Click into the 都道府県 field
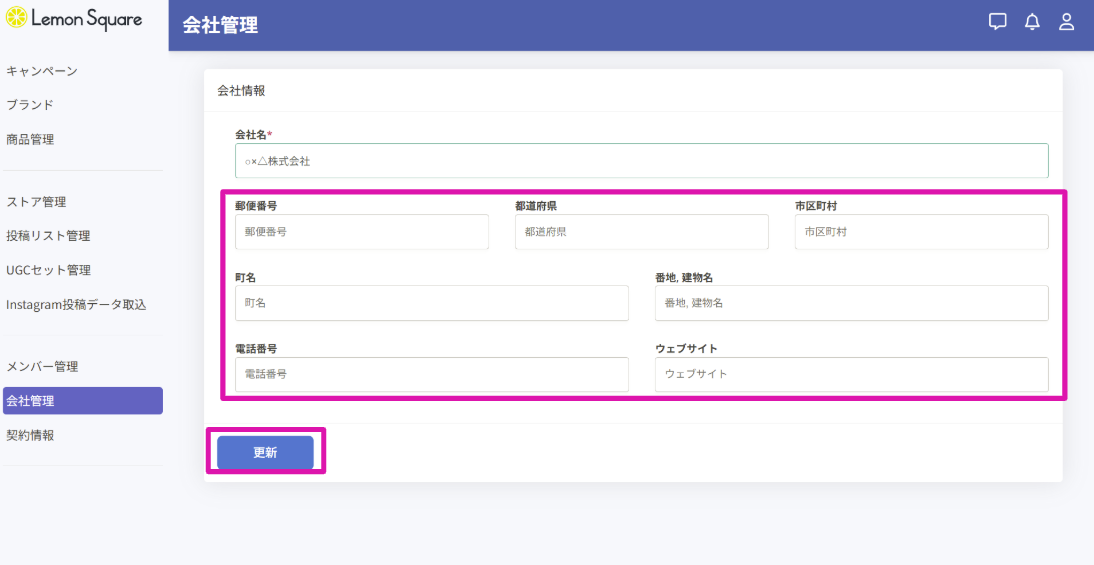The height and width of the screenshot is (565, 1094). pos(641,232)
